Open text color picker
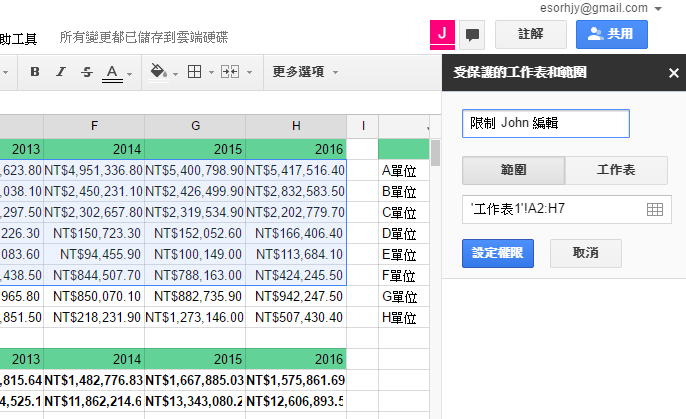Viewport: 686px width, 419px height. pyautogui.click(x=112, y=72)
